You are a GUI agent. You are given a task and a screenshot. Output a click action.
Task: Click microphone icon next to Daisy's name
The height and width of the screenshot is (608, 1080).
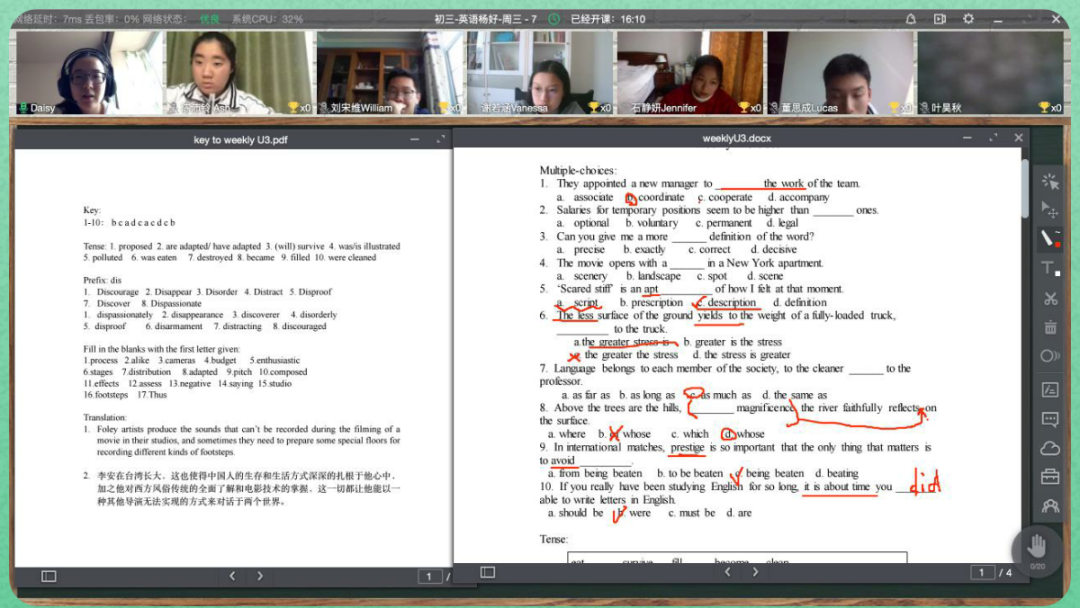tap(23, 108)
